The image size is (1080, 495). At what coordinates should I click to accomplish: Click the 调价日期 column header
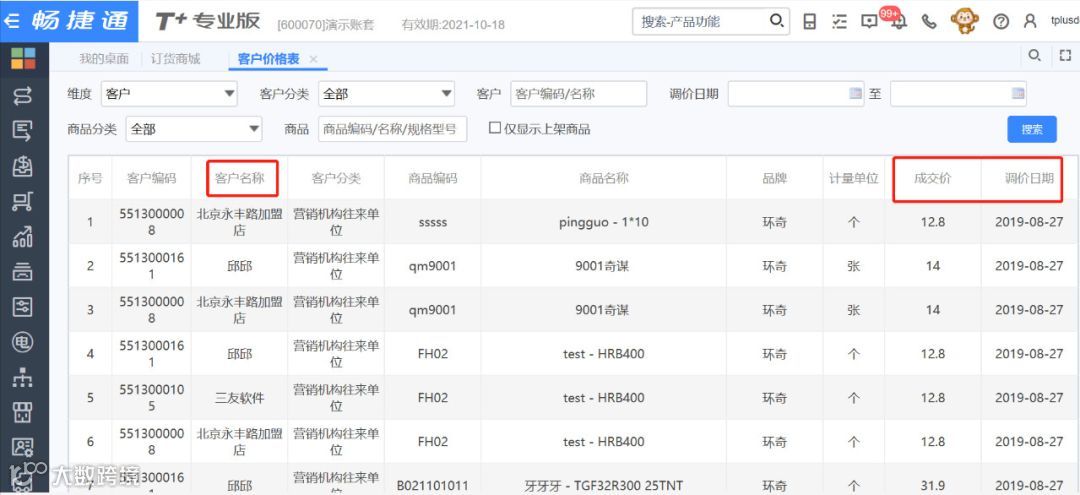1029,178
